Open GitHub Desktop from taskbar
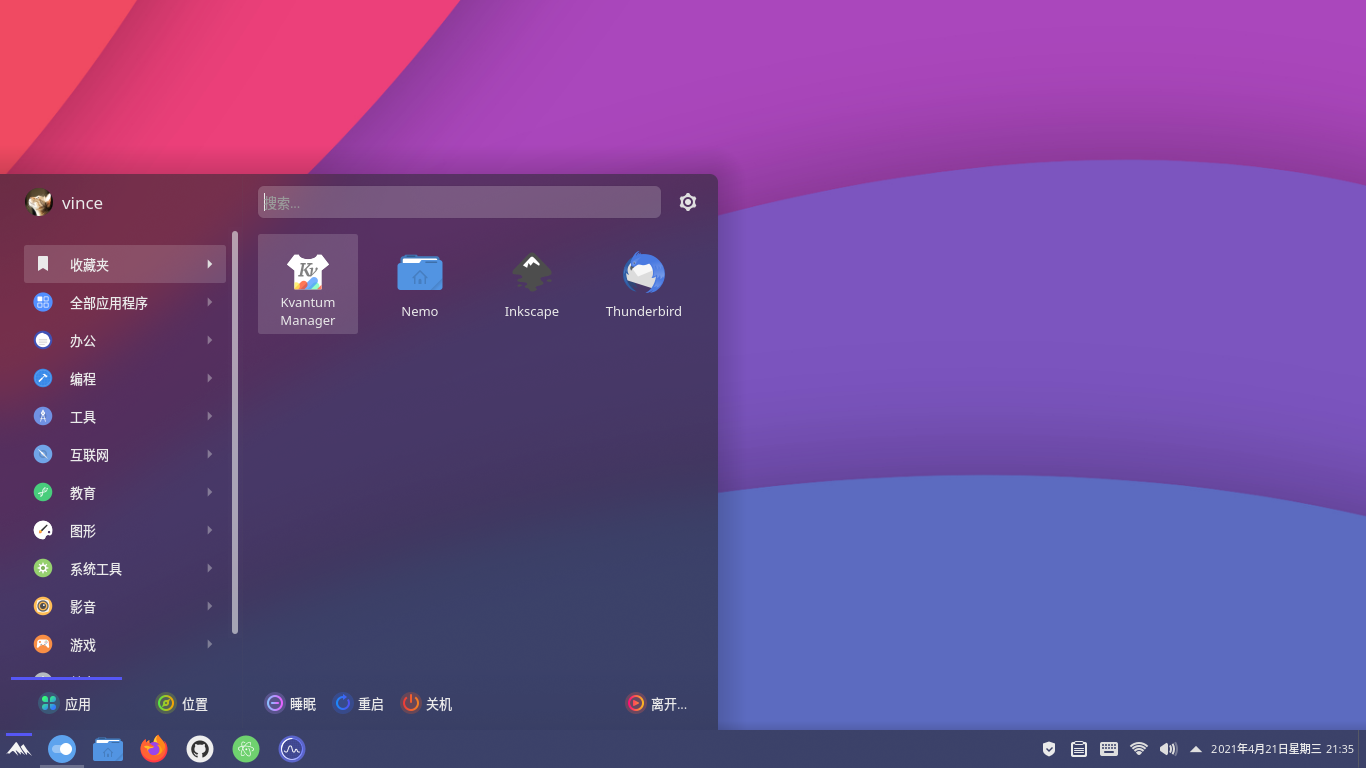Viewport: 1366px width, 768px height. coord(200,749)
